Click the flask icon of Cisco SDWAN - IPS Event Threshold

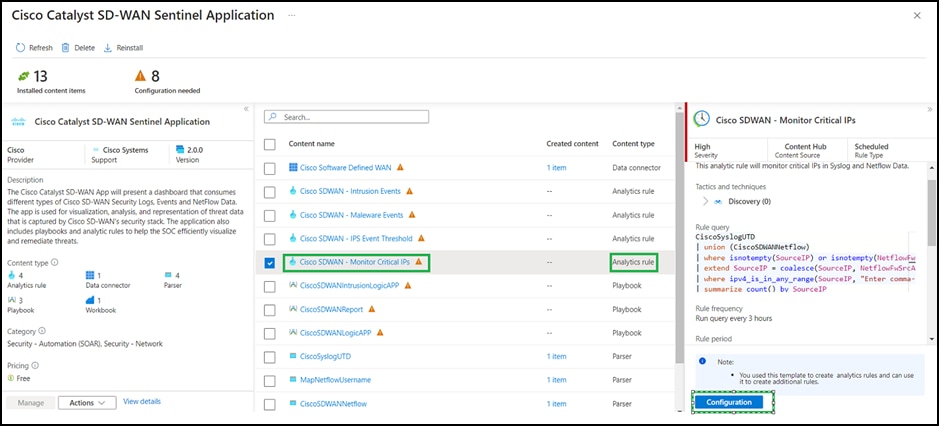[x=293, y=238]
